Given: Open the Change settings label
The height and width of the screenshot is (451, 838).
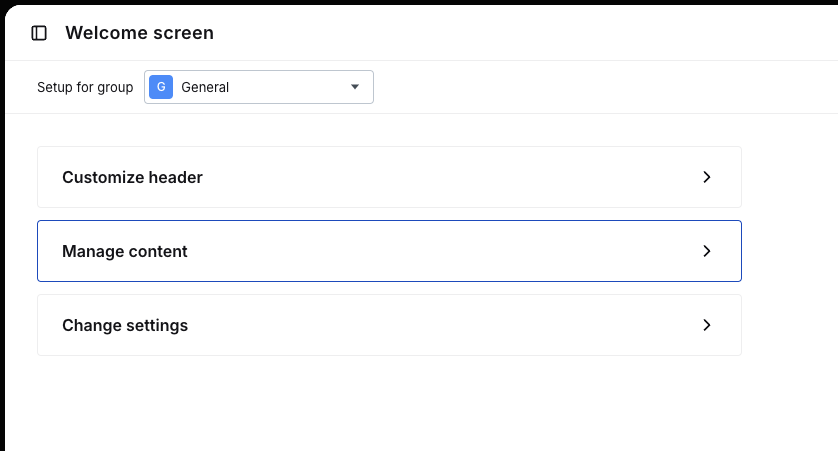Looking at the screenshot, I should [125, 325].
